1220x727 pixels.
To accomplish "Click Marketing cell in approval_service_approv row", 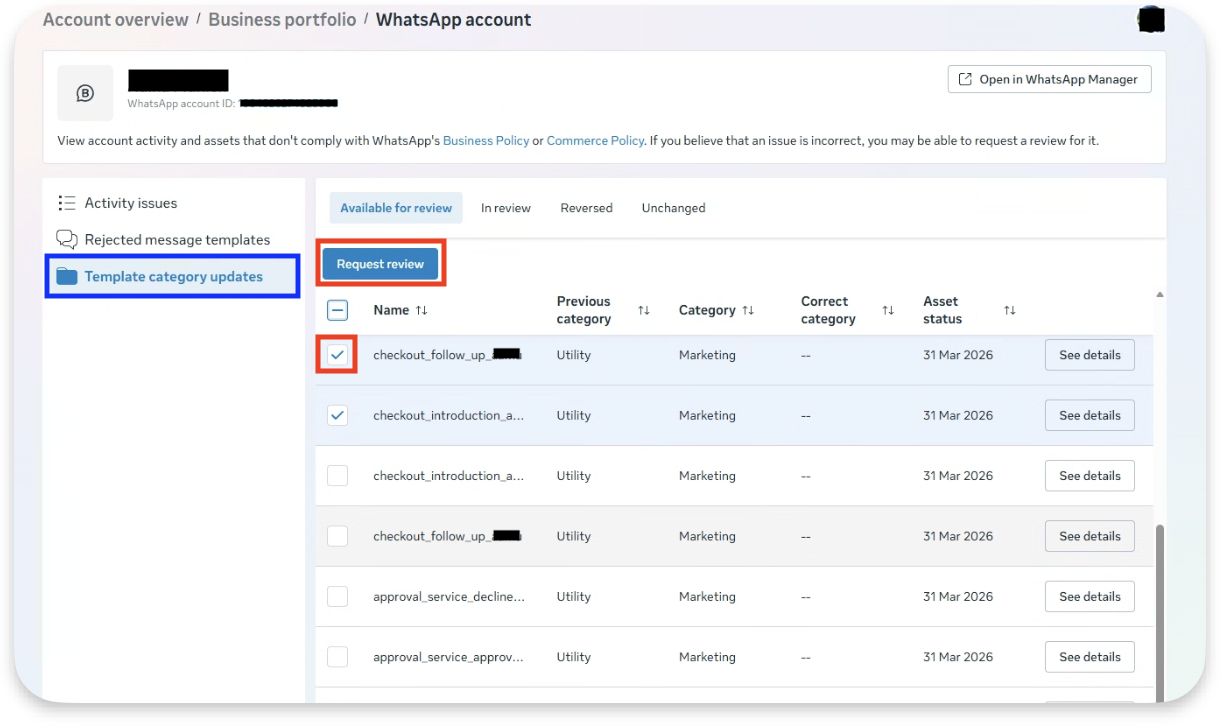I will pos(707,657).
